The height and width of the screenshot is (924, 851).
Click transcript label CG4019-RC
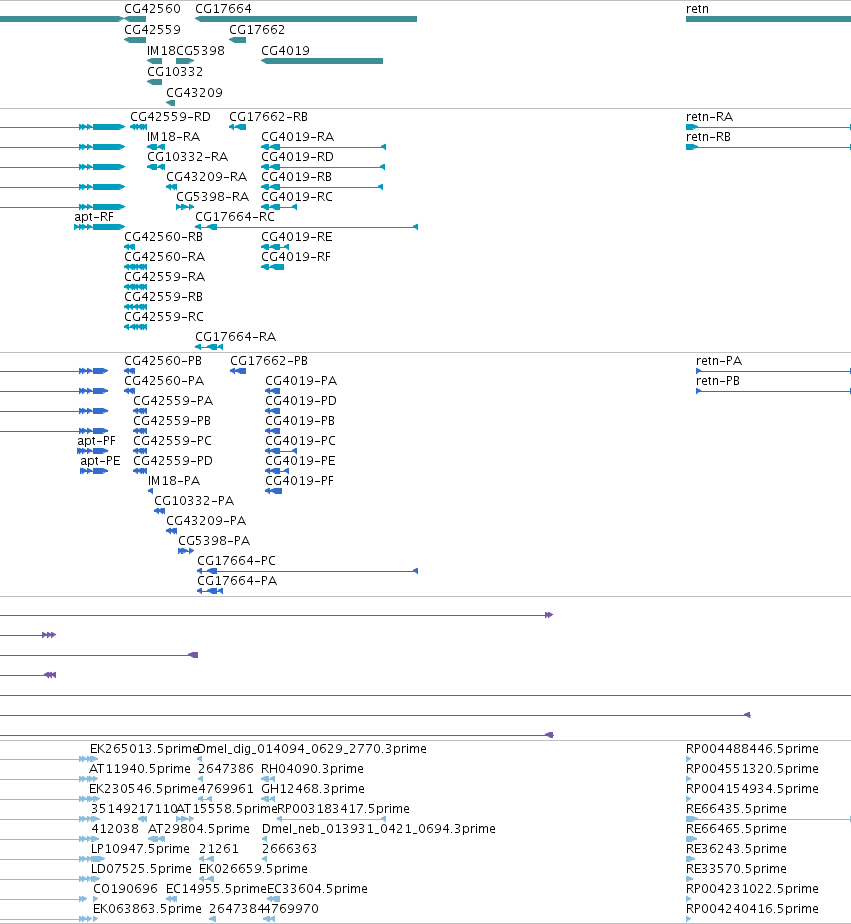(297, 197)
